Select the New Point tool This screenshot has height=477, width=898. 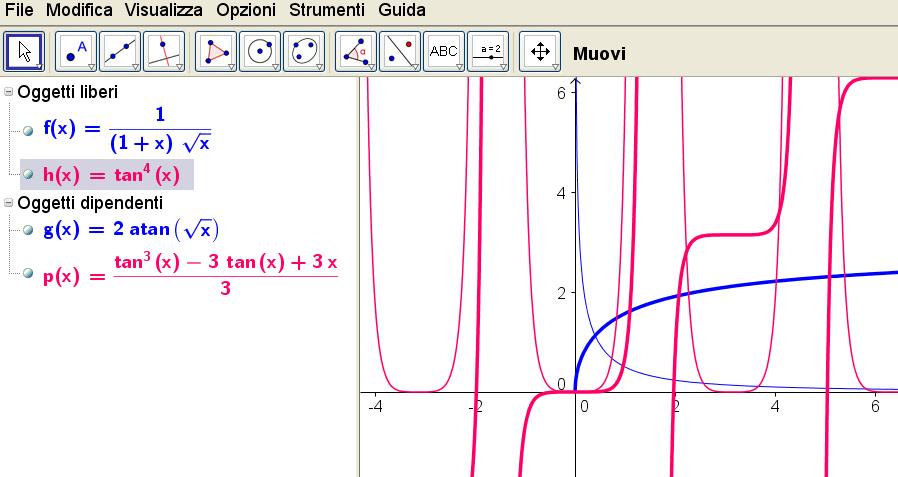click(76, 52)
